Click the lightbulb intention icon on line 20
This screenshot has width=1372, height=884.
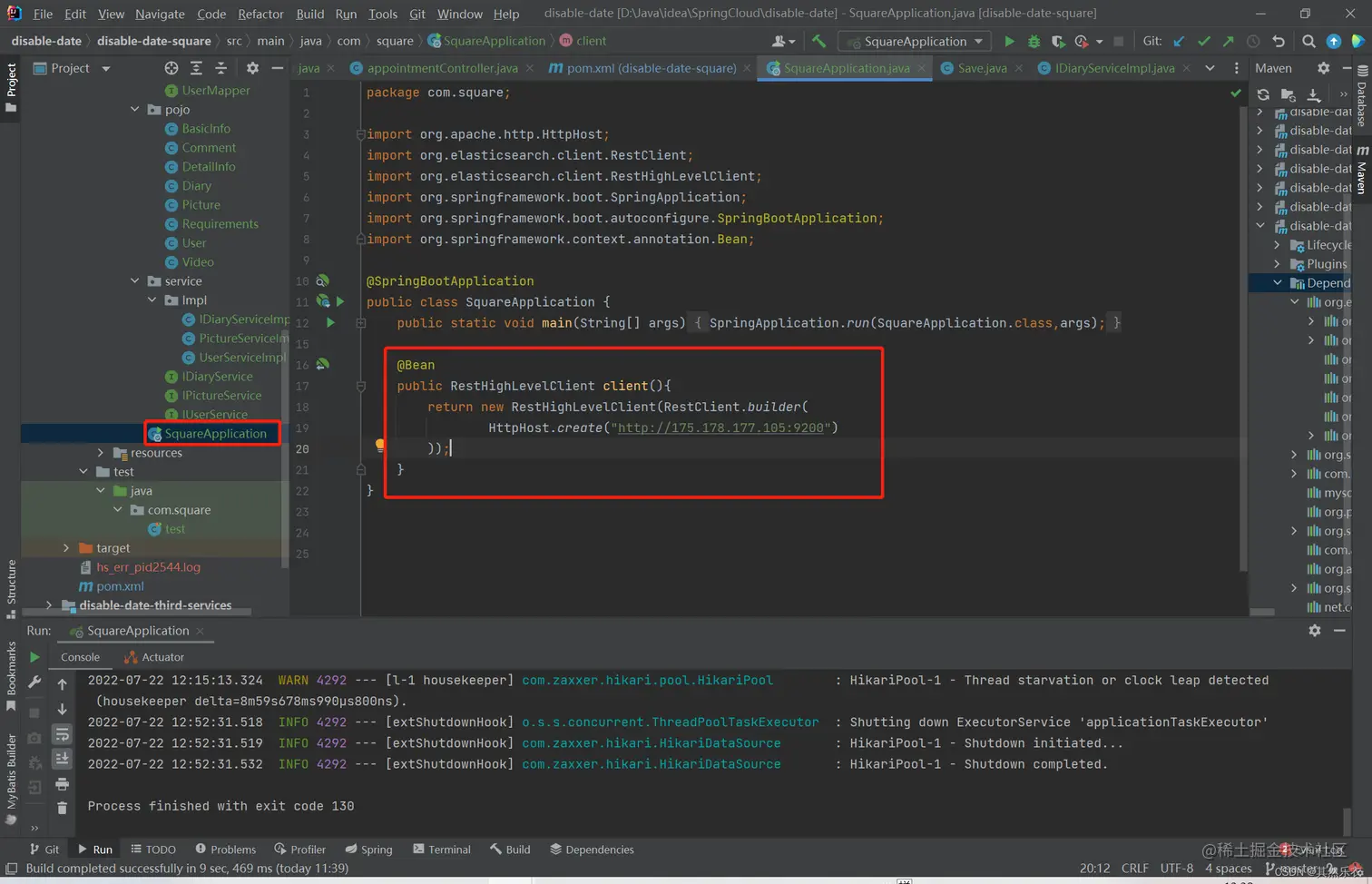(379, 445)
